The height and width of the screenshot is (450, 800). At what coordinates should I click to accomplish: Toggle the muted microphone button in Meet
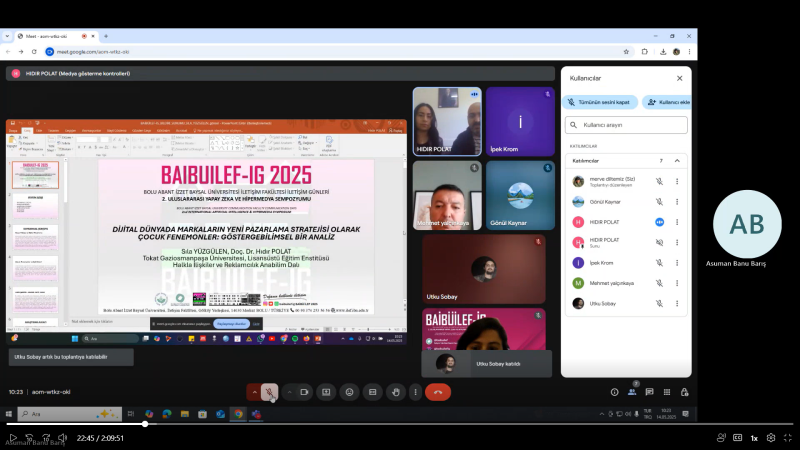[269, 392]
